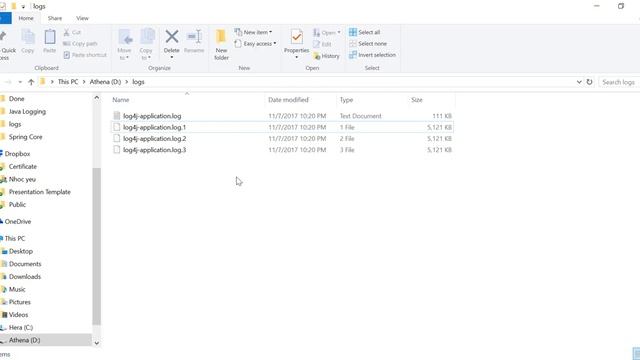Viewport: 640px width, 360px height.
Task: Click Copy path
Action: pos(80,44)
